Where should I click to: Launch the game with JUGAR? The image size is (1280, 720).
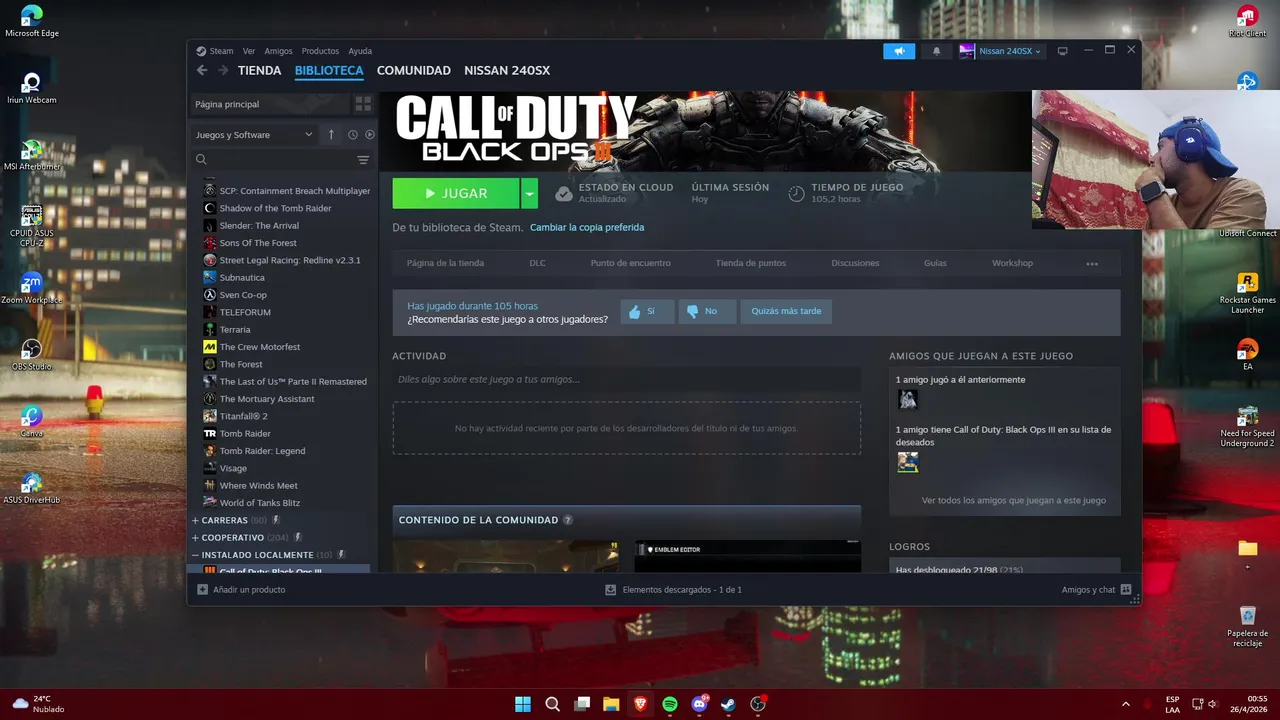pos(456,194)
